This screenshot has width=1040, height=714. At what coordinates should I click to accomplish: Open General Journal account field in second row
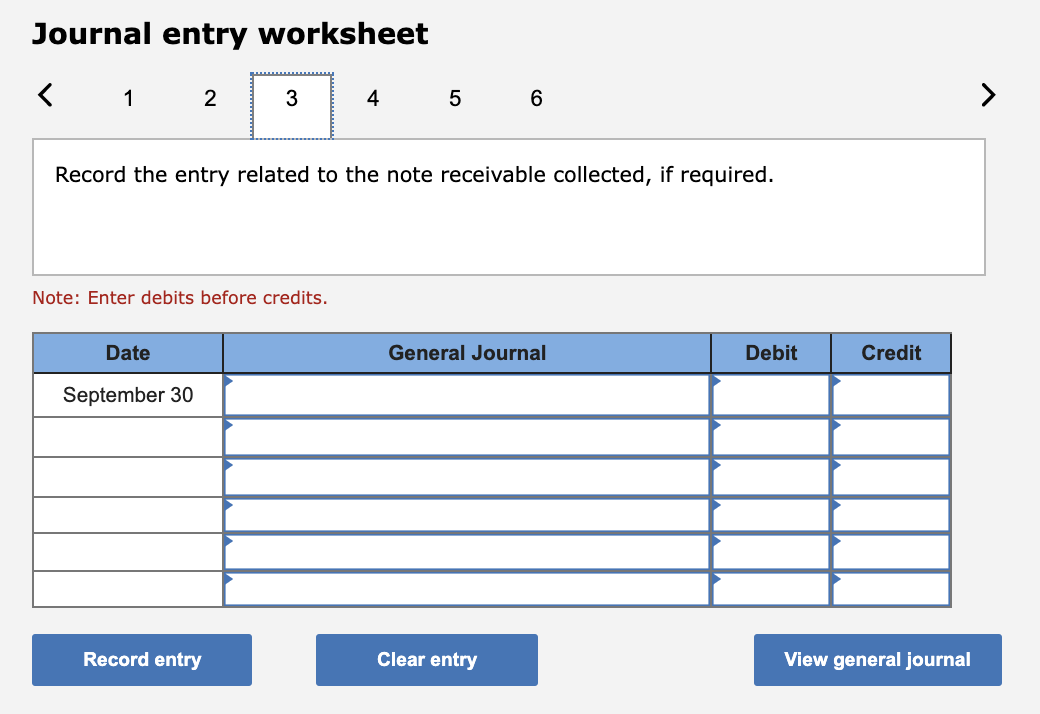(467, 437)
